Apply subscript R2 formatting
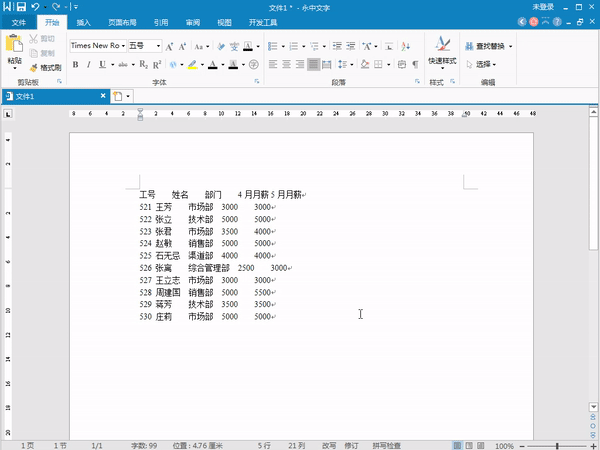 pyautogui.click(x=143, y=64)
